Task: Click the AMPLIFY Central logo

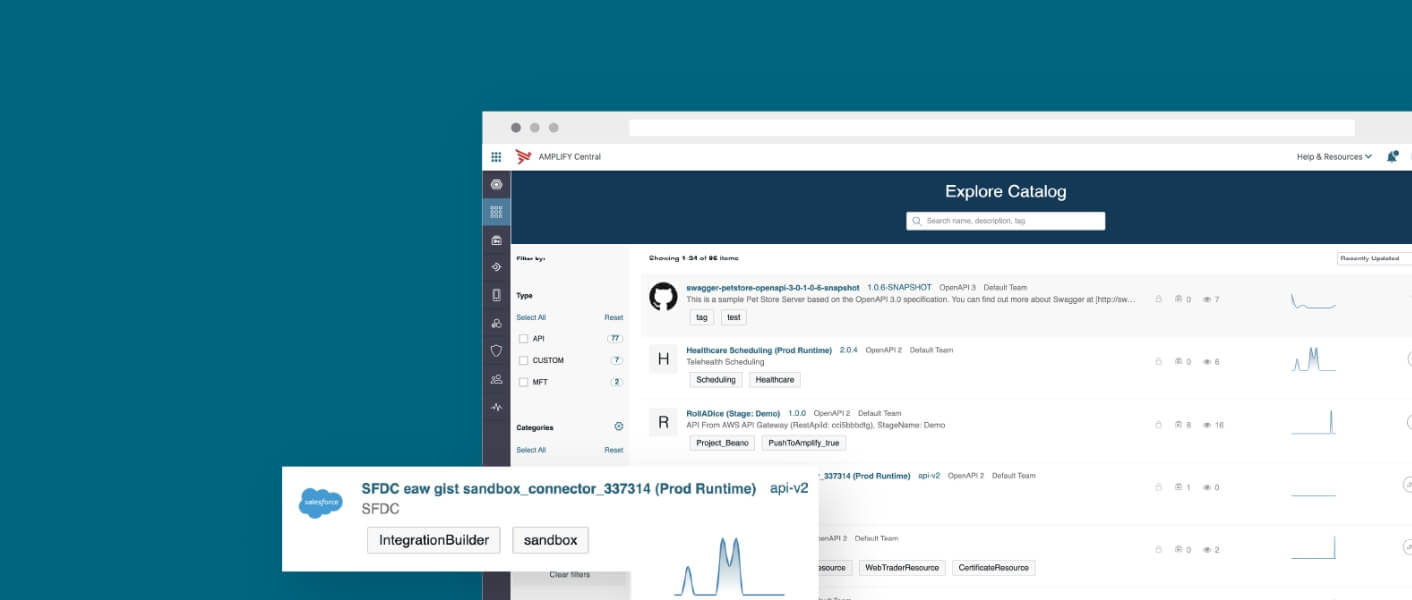Action: pyautogui.click(x=523, y=157)
